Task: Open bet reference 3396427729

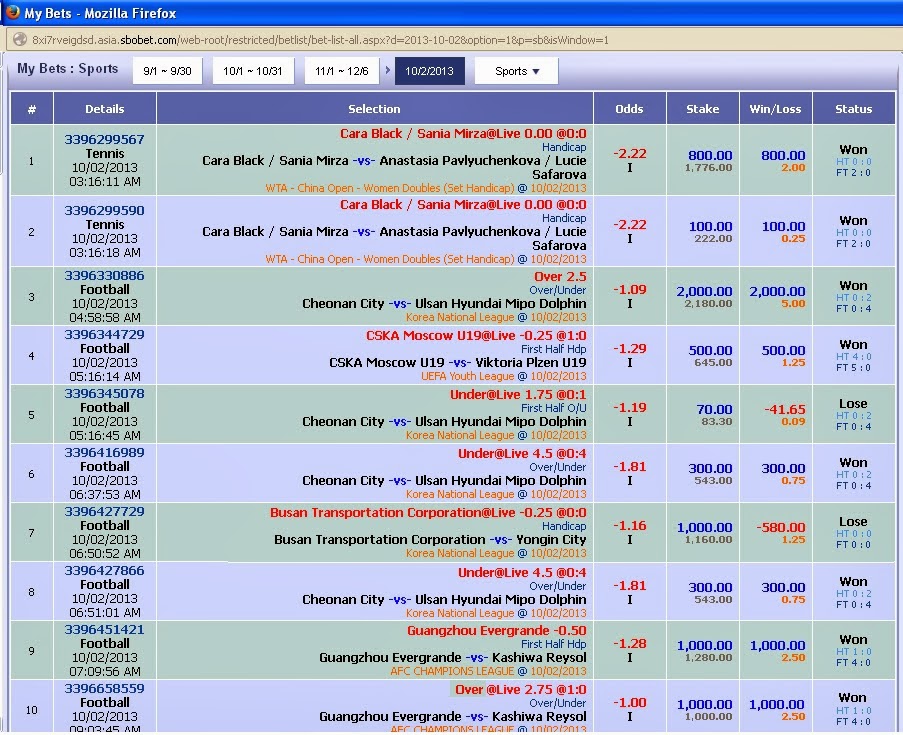Action: pos(104,512)
